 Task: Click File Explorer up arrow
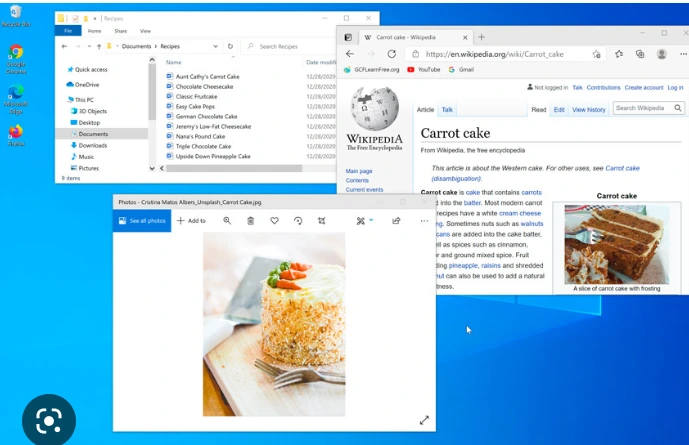(x=99, y=46)
